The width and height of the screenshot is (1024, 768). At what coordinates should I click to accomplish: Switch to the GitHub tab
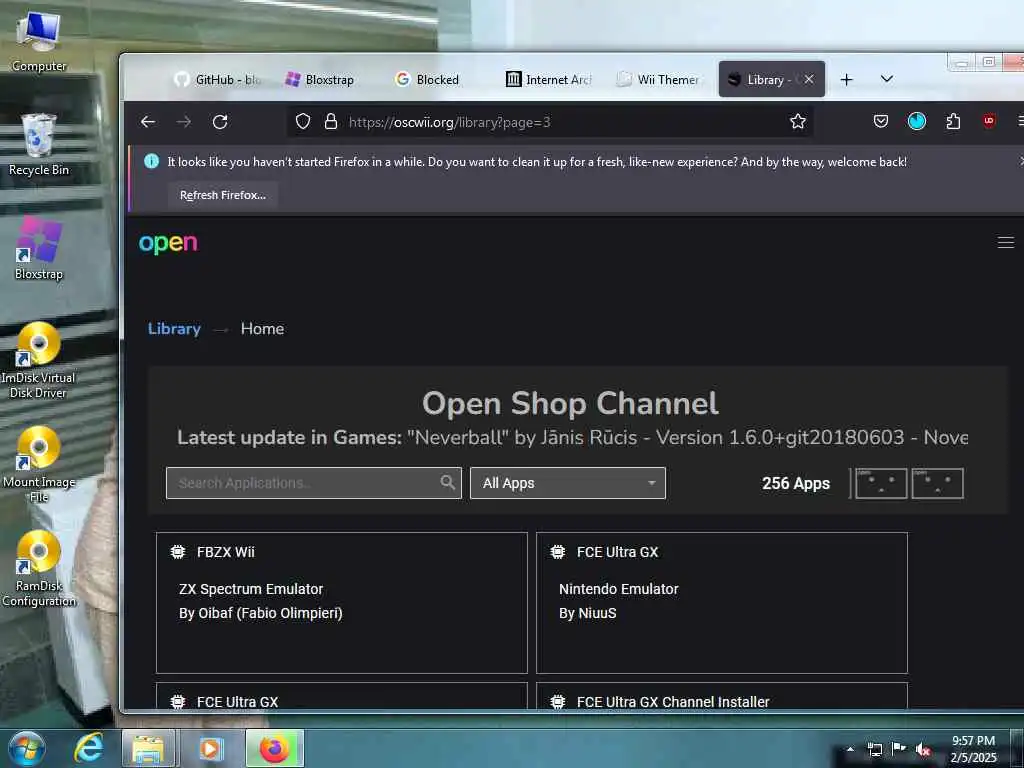pos(219,80)
